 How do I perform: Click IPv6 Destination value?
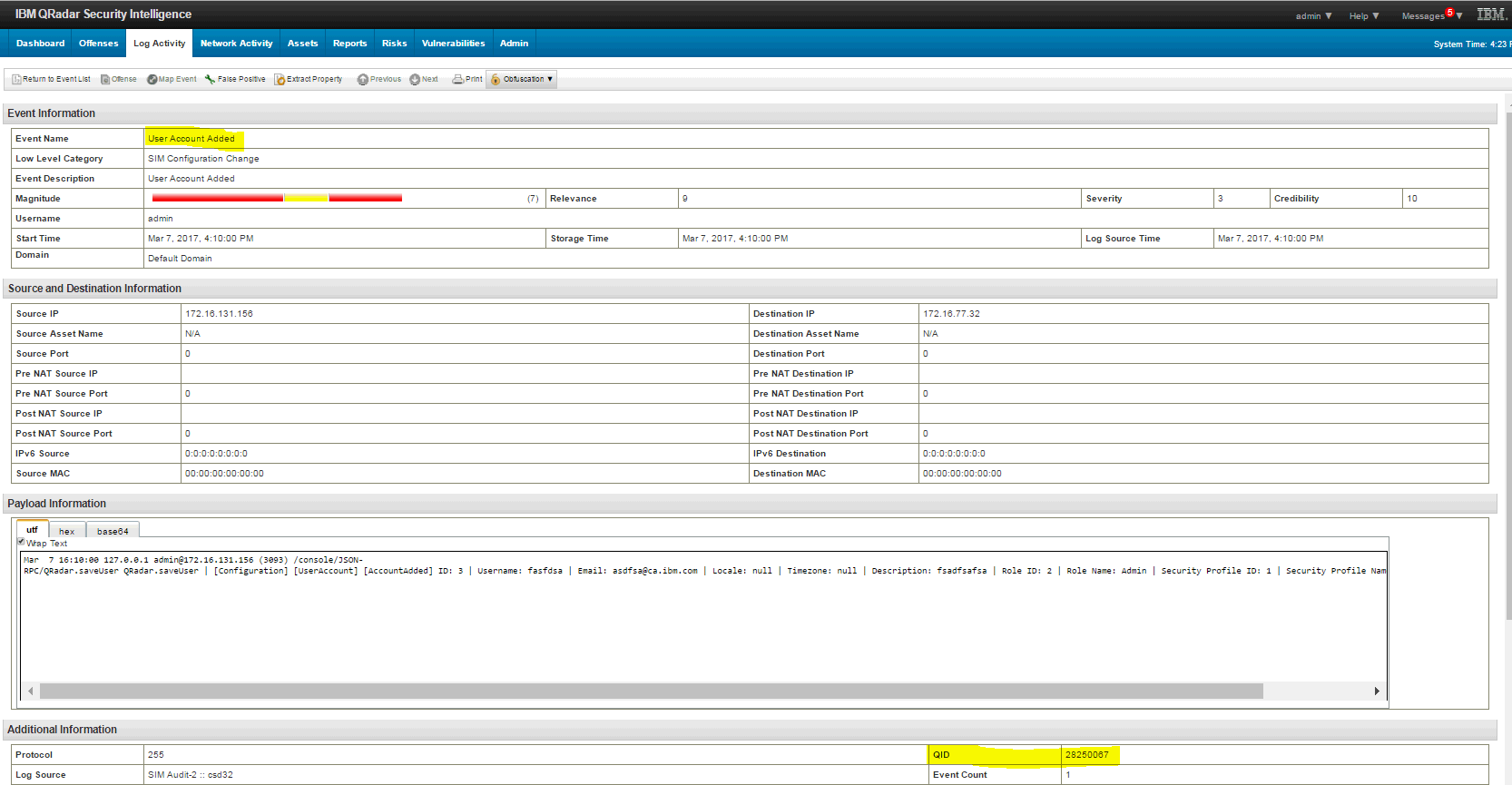coord(954,454)
